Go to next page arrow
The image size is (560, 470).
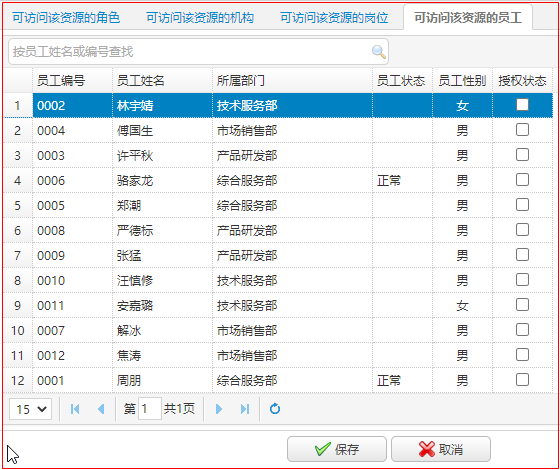click(219, 409)
